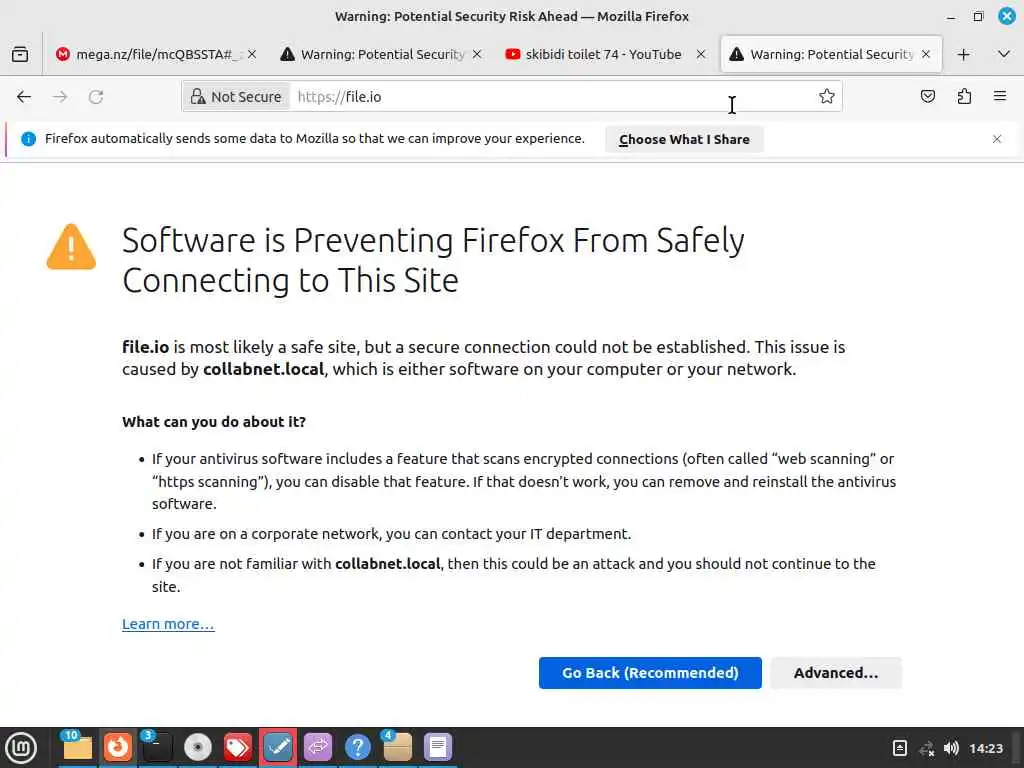Image resolution: width=1024 pixels, height=768 pixels.
Task: Open the Learn more… link
Action: point(168,624)
